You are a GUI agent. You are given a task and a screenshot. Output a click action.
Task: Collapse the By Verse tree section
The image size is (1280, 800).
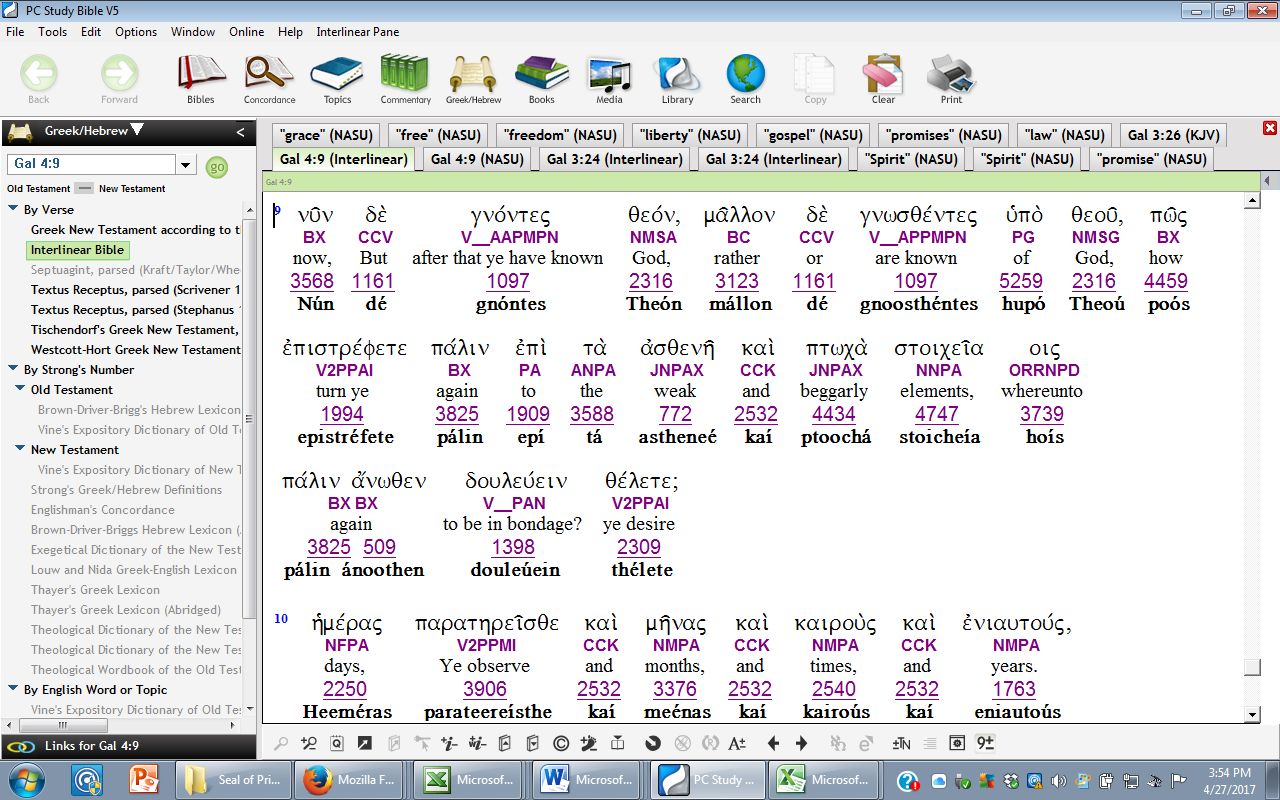tap(14, 209)
